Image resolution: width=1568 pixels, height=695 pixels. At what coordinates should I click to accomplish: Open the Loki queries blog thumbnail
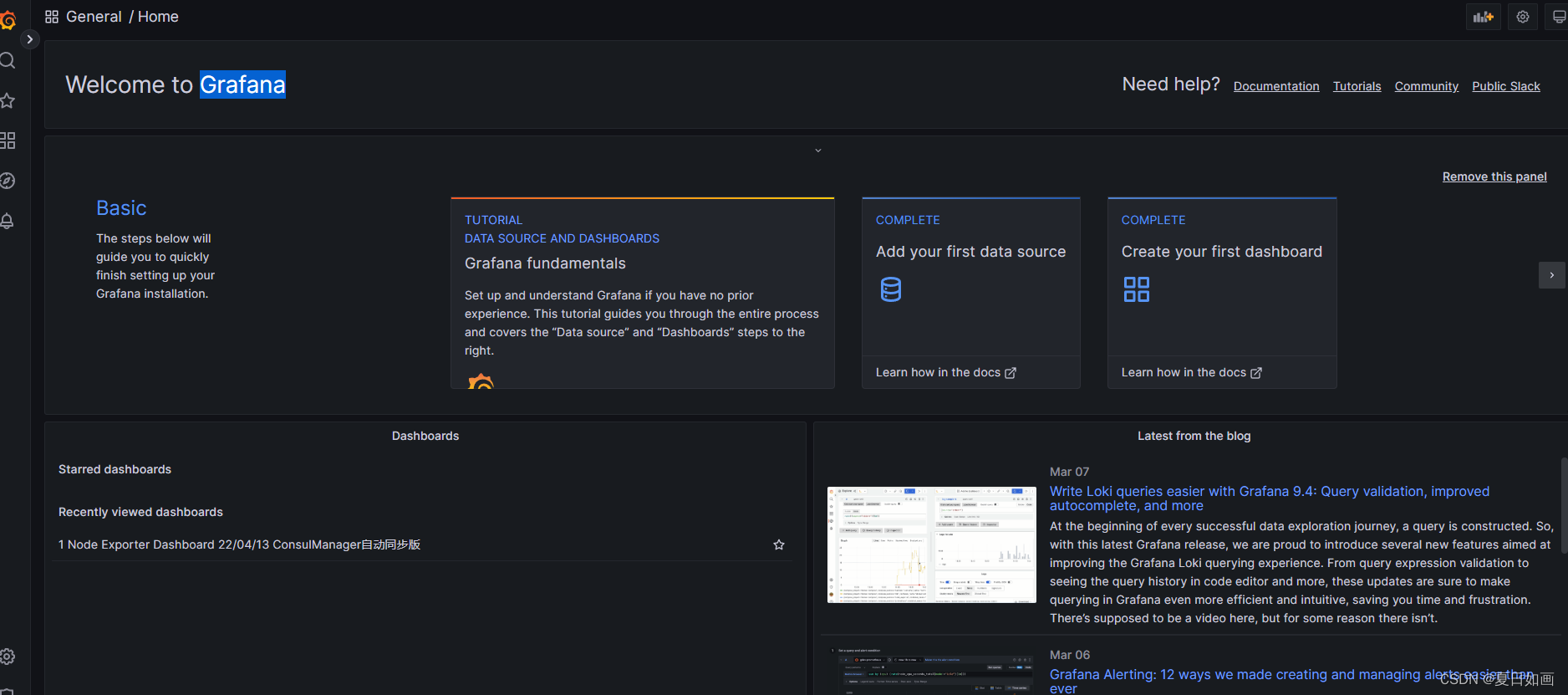(x=932, y=544)
